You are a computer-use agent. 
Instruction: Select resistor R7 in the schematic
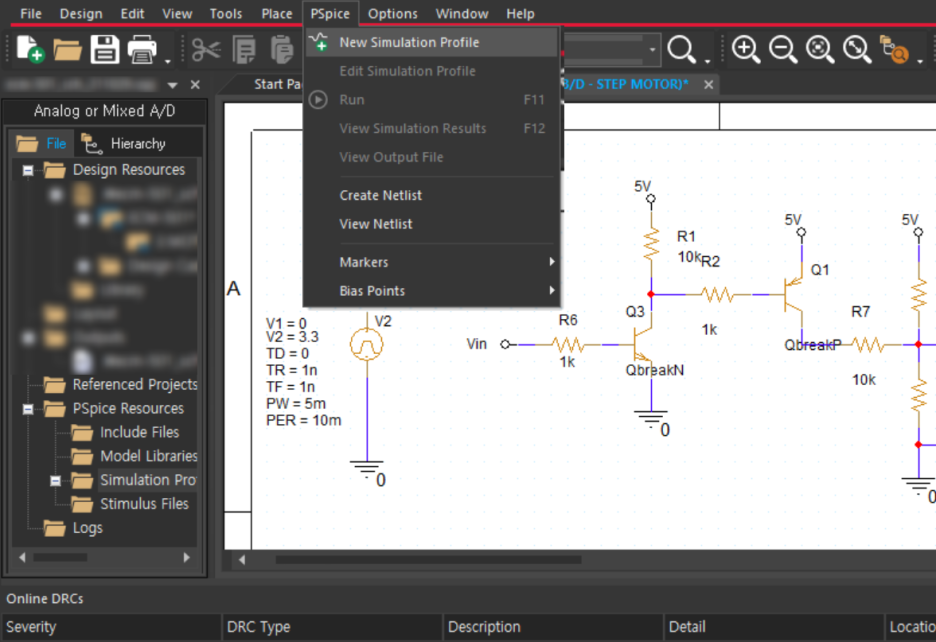868,345
